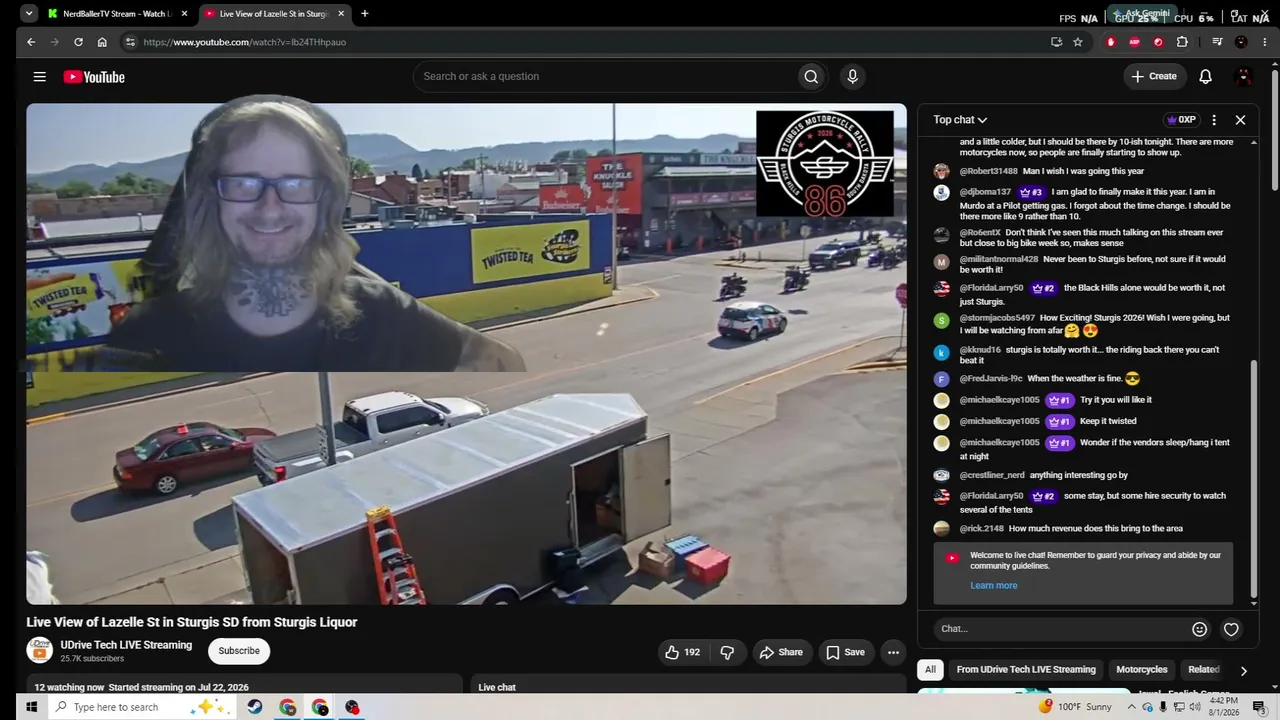Viewport: 1280px width, 720px height.
Task: Click @rick.2148's chat username
Action: (982, 528)
